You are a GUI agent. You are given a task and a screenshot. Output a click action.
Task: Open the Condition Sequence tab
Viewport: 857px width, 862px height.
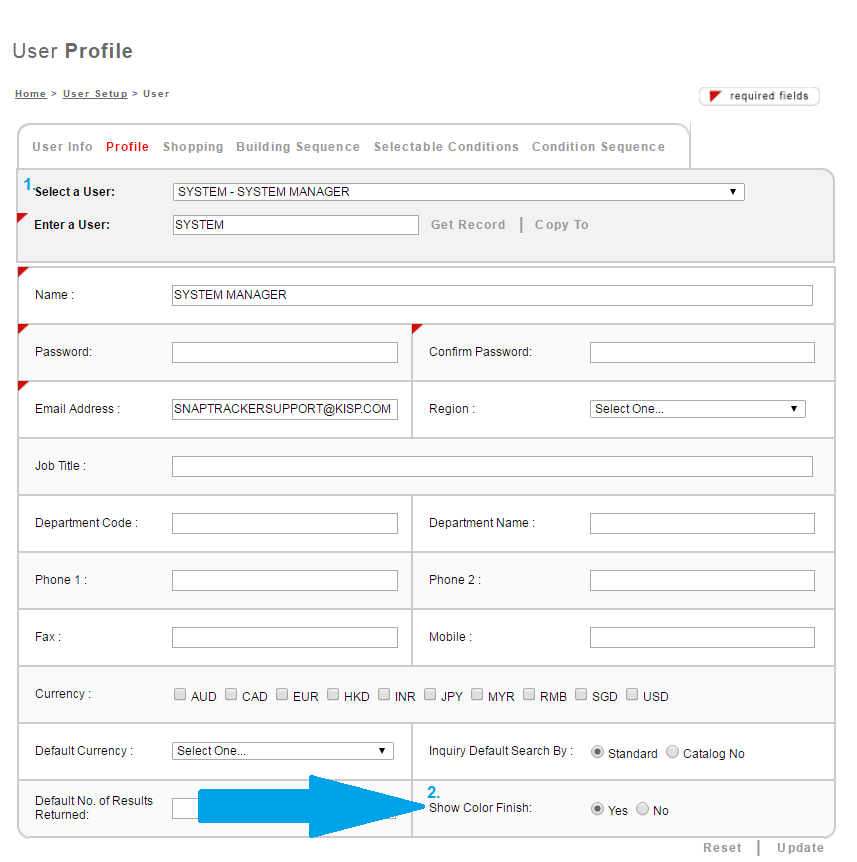598,147
